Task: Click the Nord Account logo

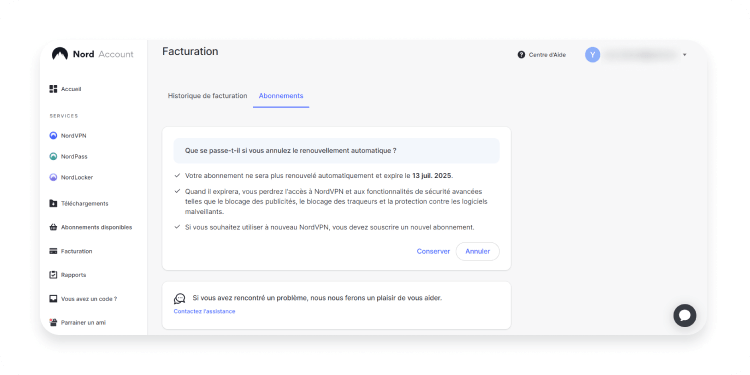Action: (93, 54)
